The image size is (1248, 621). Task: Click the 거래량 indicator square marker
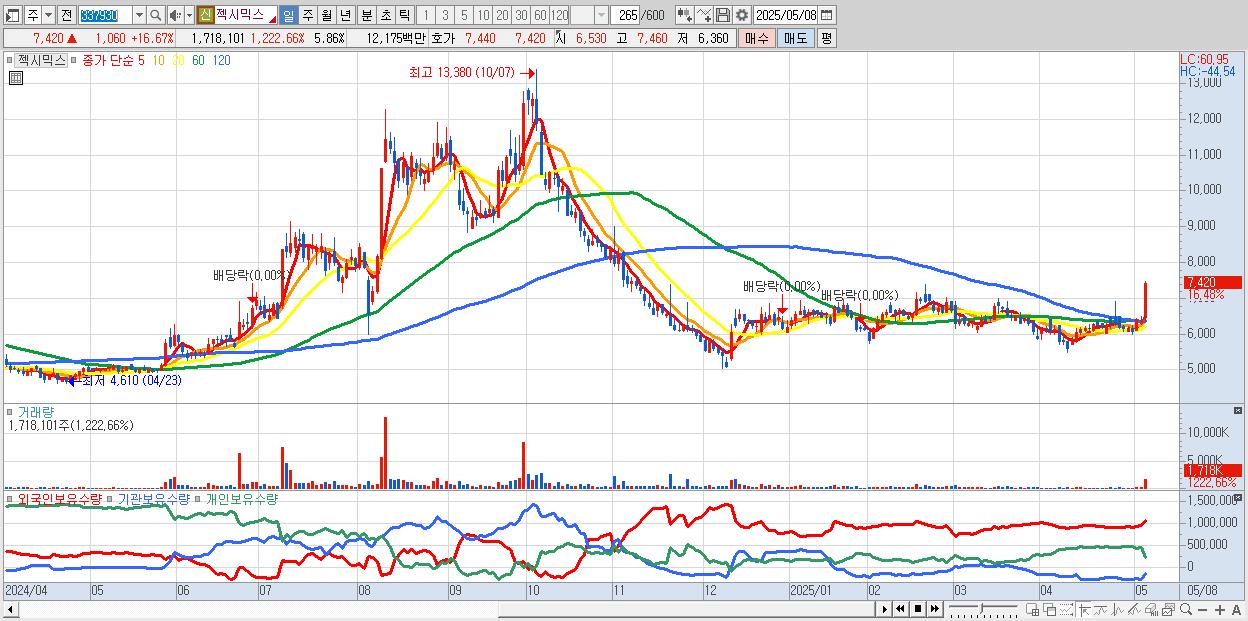pos(11,411)
